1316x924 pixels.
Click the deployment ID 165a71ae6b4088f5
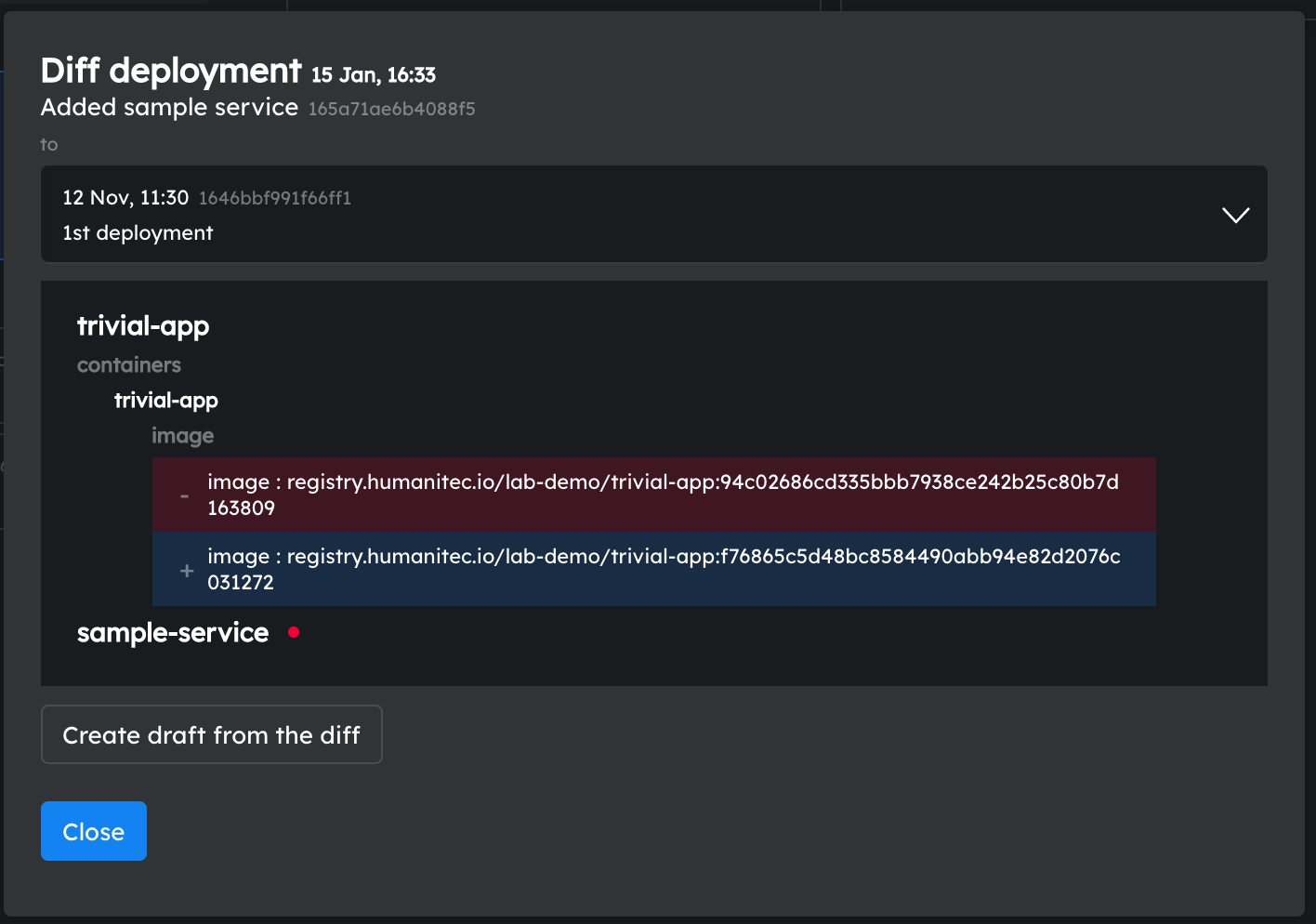pos(392,109)
